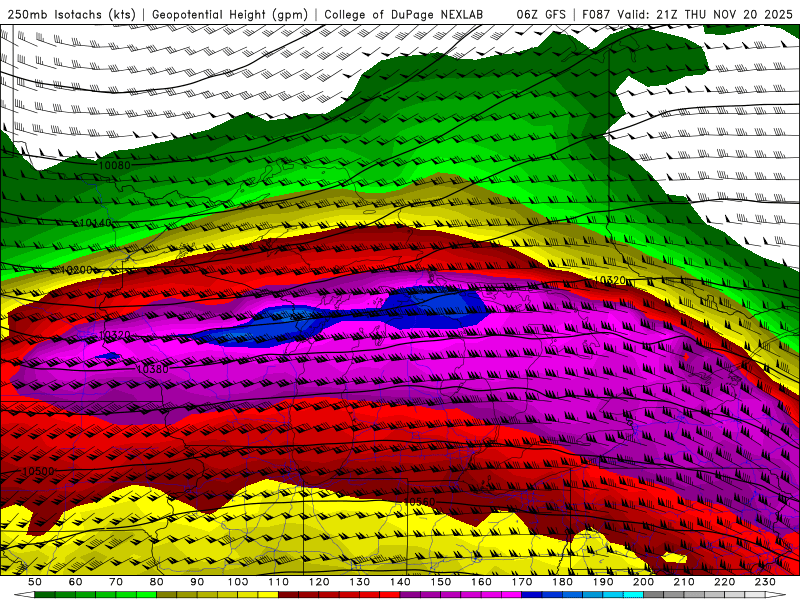Click the 10200 height contour label
This screenshot has width=800, height=600.
click(77, 270)
